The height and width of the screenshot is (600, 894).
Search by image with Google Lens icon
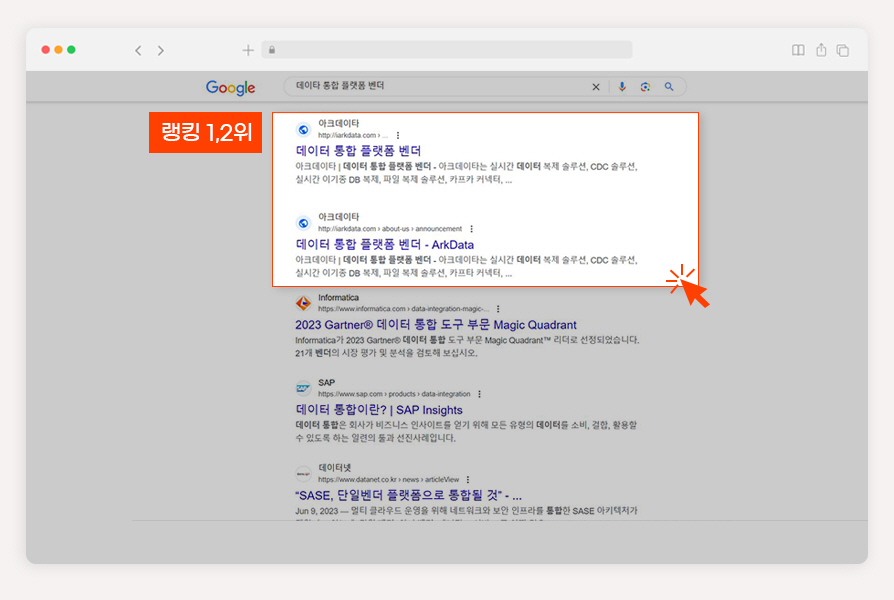pyautogui.click(x=645, y=87)
